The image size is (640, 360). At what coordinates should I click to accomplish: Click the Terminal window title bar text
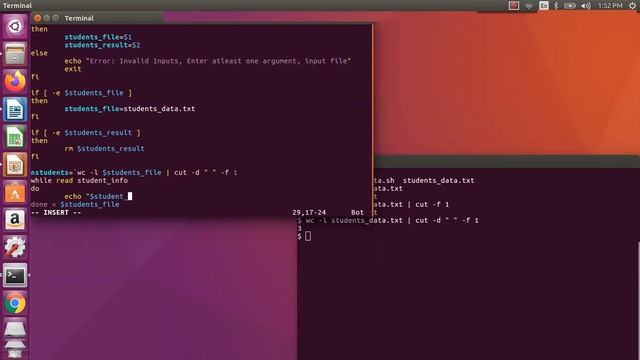point(79,18)
